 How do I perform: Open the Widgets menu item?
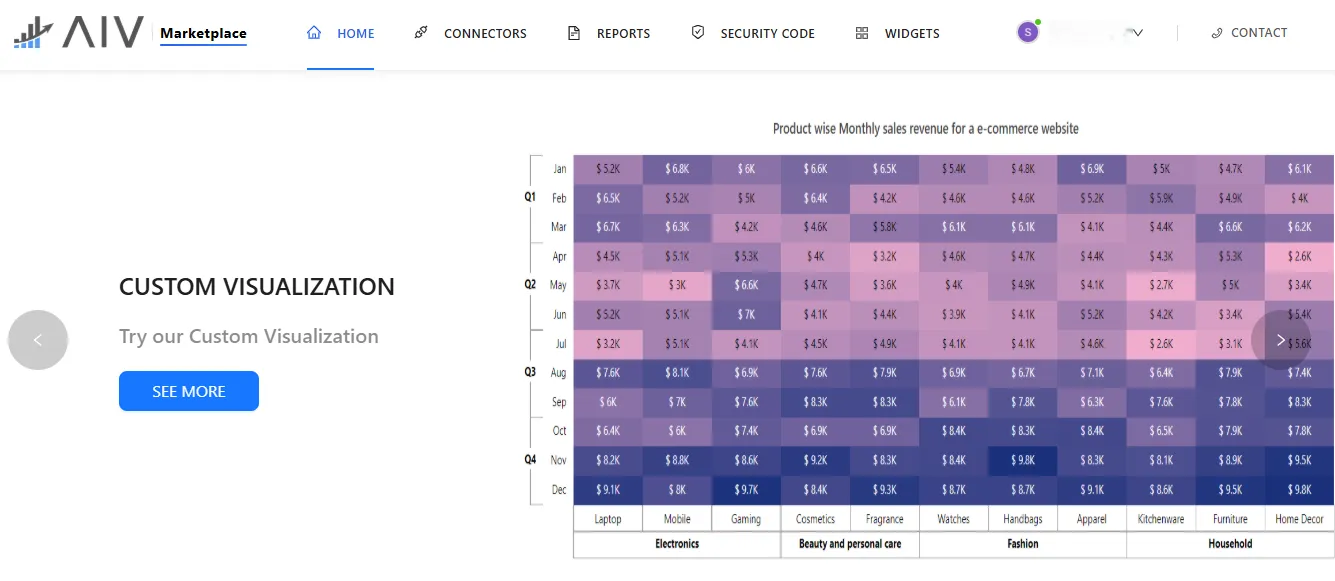point(912,33)
